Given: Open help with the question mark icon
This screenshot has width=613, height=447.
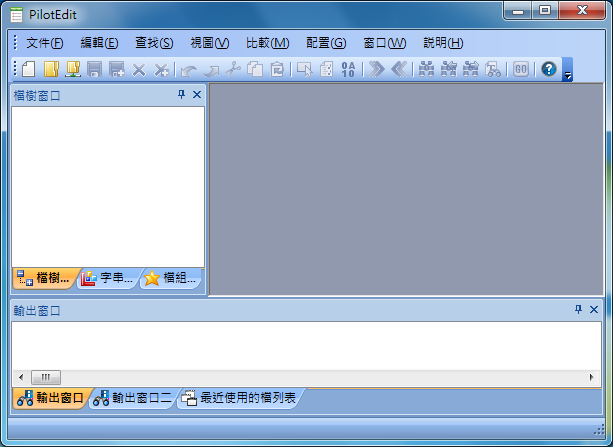Looking at the screenshot, I should (549, 69).
